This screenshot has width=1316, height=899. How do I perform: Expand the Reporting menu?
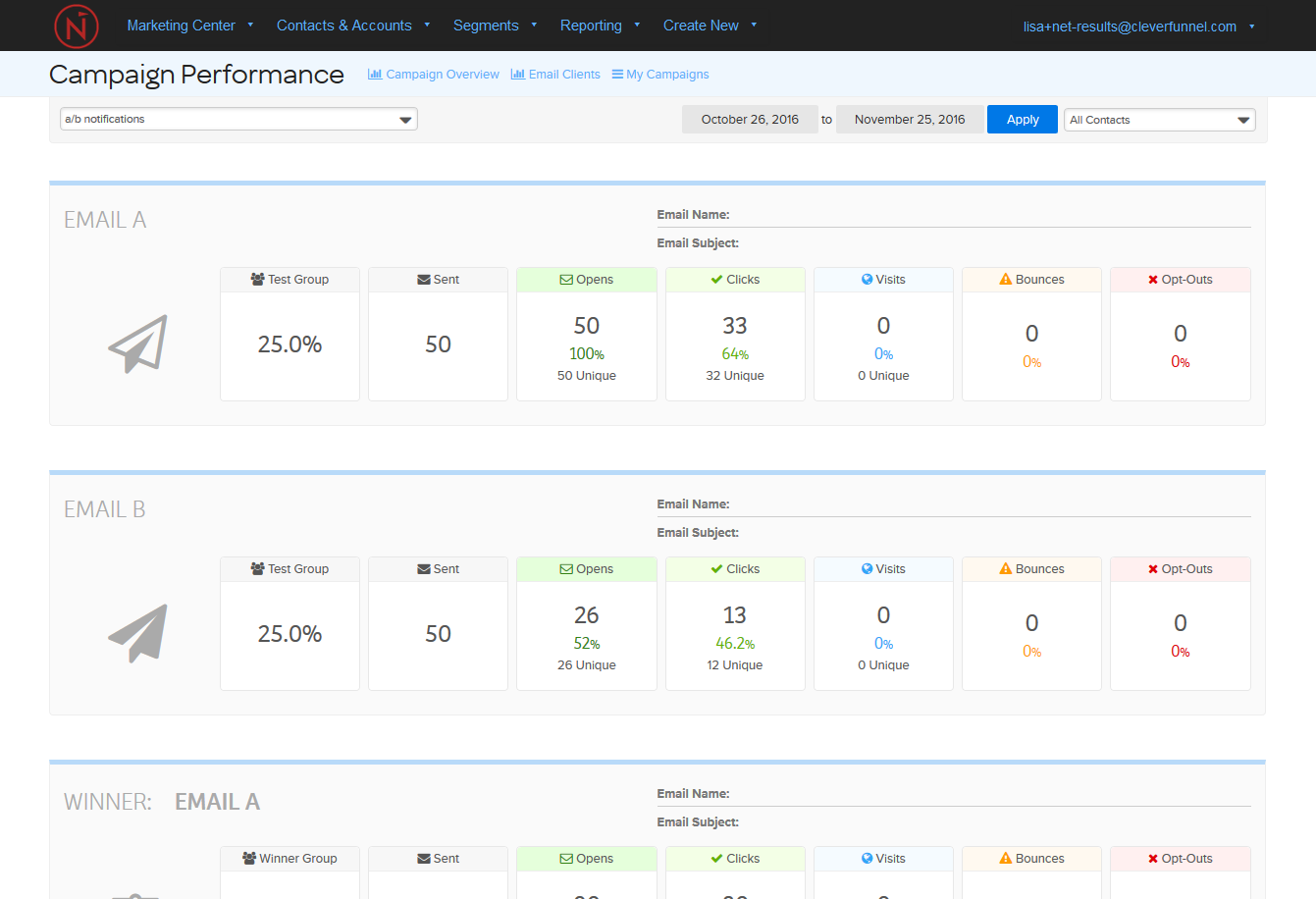[600, 26]
